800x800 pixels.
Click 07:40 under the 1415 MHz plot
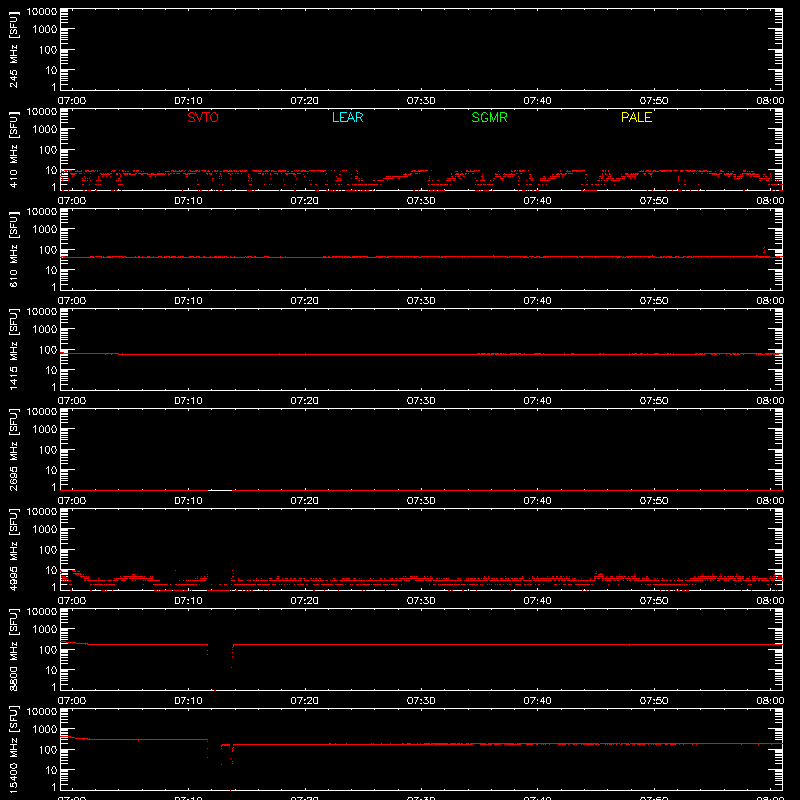pyautogui.click(x=537, y=401)
